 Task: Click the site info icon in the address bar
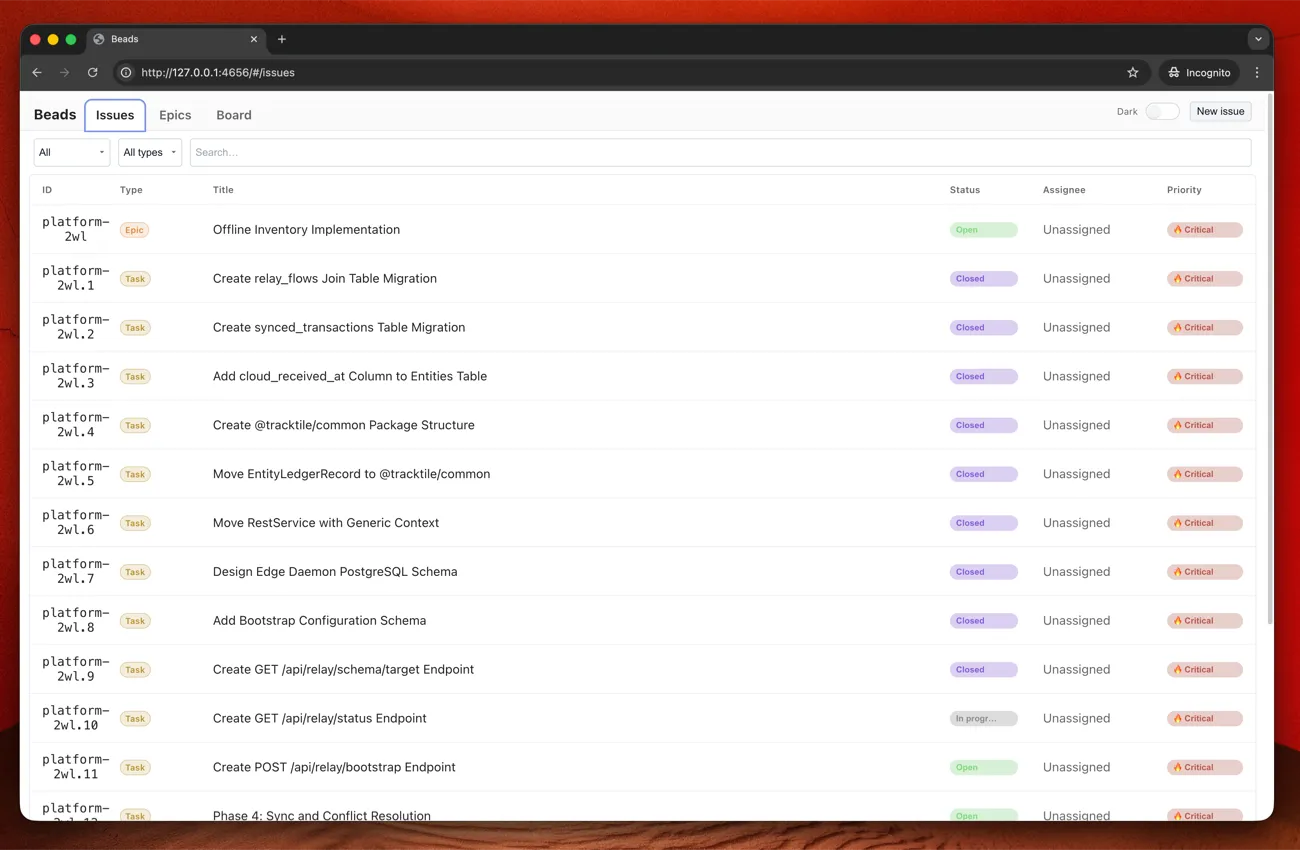tap(125, 72)
